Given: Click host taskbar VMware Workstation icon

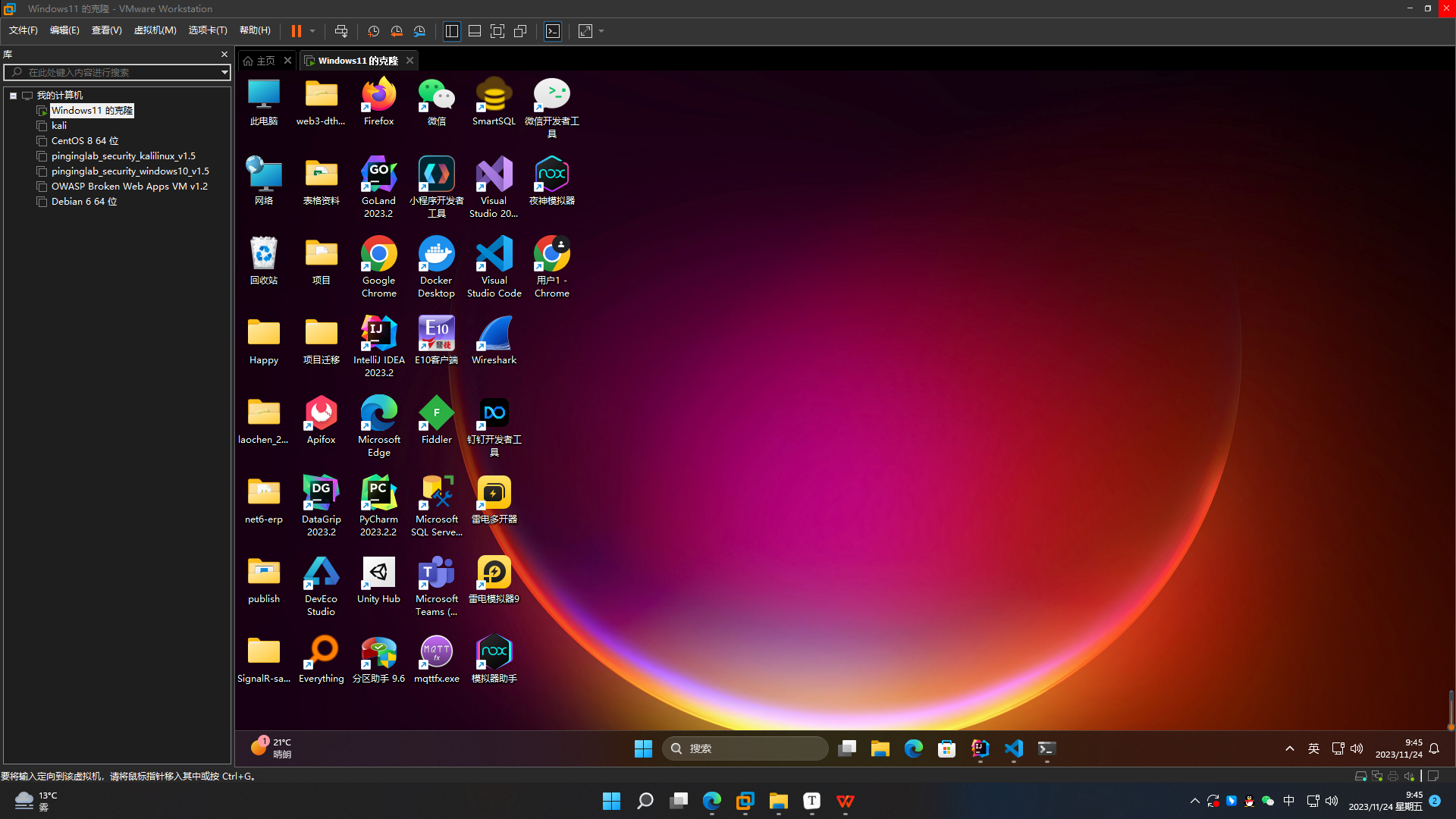Looking at the screenshot, I should click(x=745, y=801).
